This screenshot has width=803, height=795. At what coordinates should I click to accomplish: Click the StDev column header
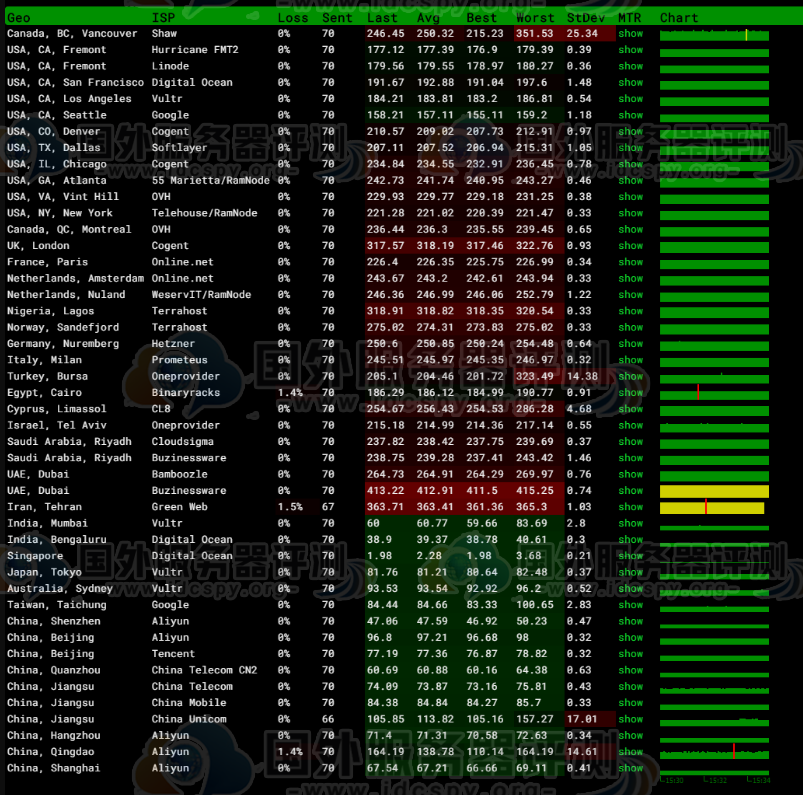pyautogui.click(x=586, y=18)
